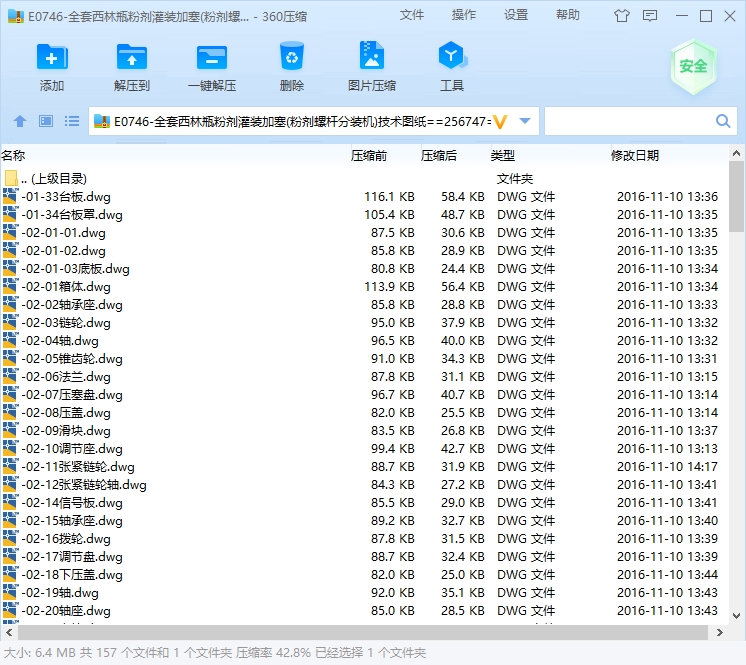Open the skin (shirt) icon in title bar
The height and width of the screenshot is (665, 746).
tap(621, 16)
